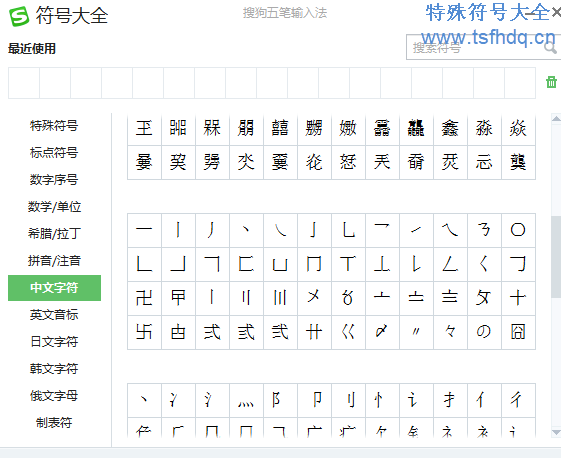Insert the 氵 water radical
This screenshot has height=458, width=561.
[212, 400]
